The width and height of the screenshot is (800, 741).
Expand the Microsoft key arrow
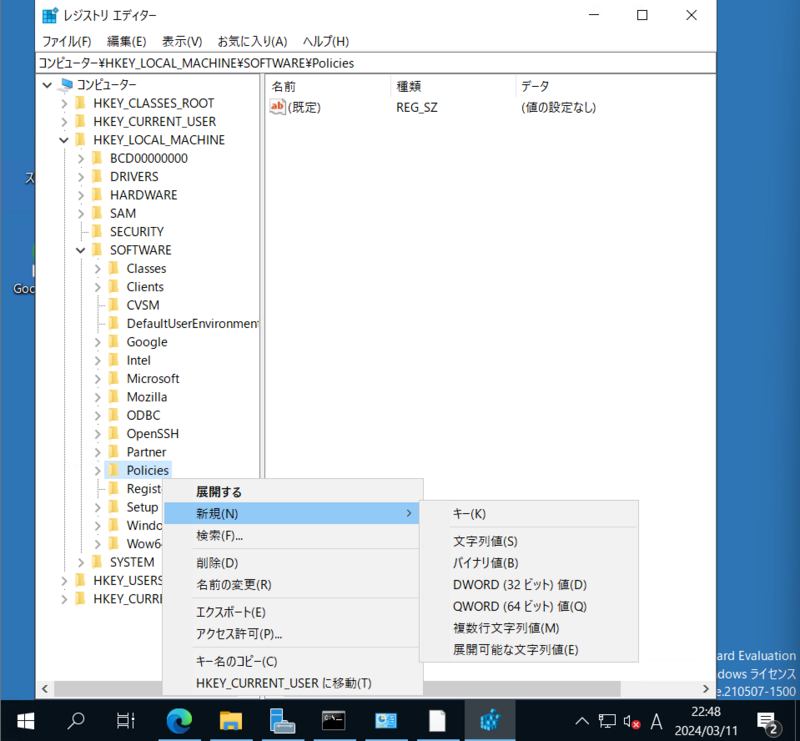click(97, 379)
